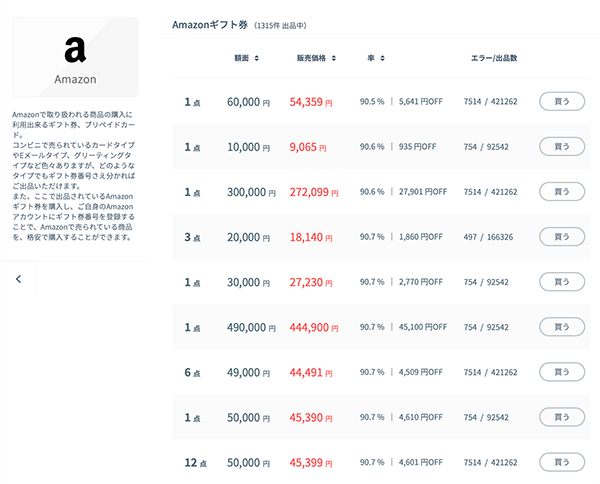Buy the 9,065円 listing
The height and width of the screenshot is (484, 600).
[562, 147]
